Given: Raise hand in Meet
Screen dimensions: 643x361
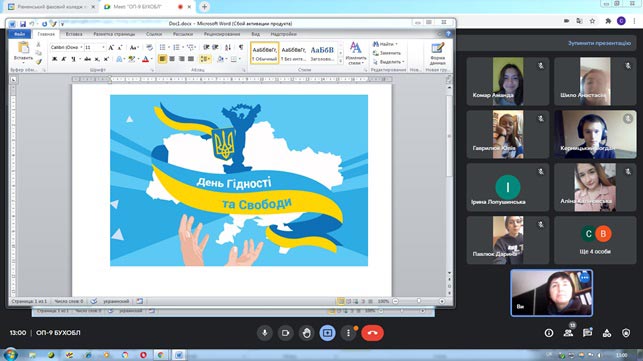Looking at the screenshot, I should point(306,333).
